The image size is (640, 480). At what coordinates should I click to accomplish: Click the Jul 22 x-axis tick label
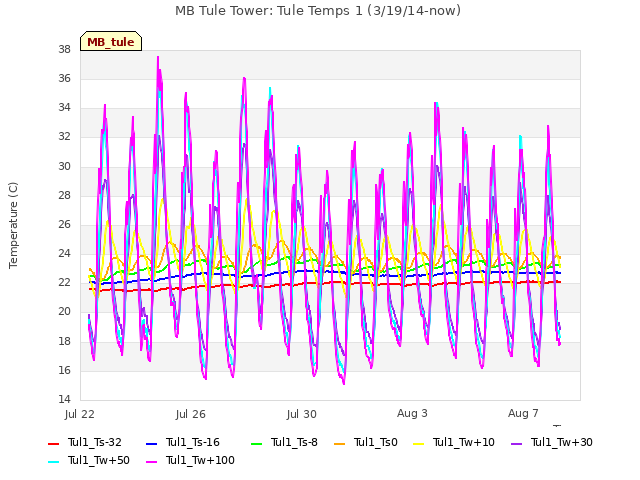click(x=80, y=414)
